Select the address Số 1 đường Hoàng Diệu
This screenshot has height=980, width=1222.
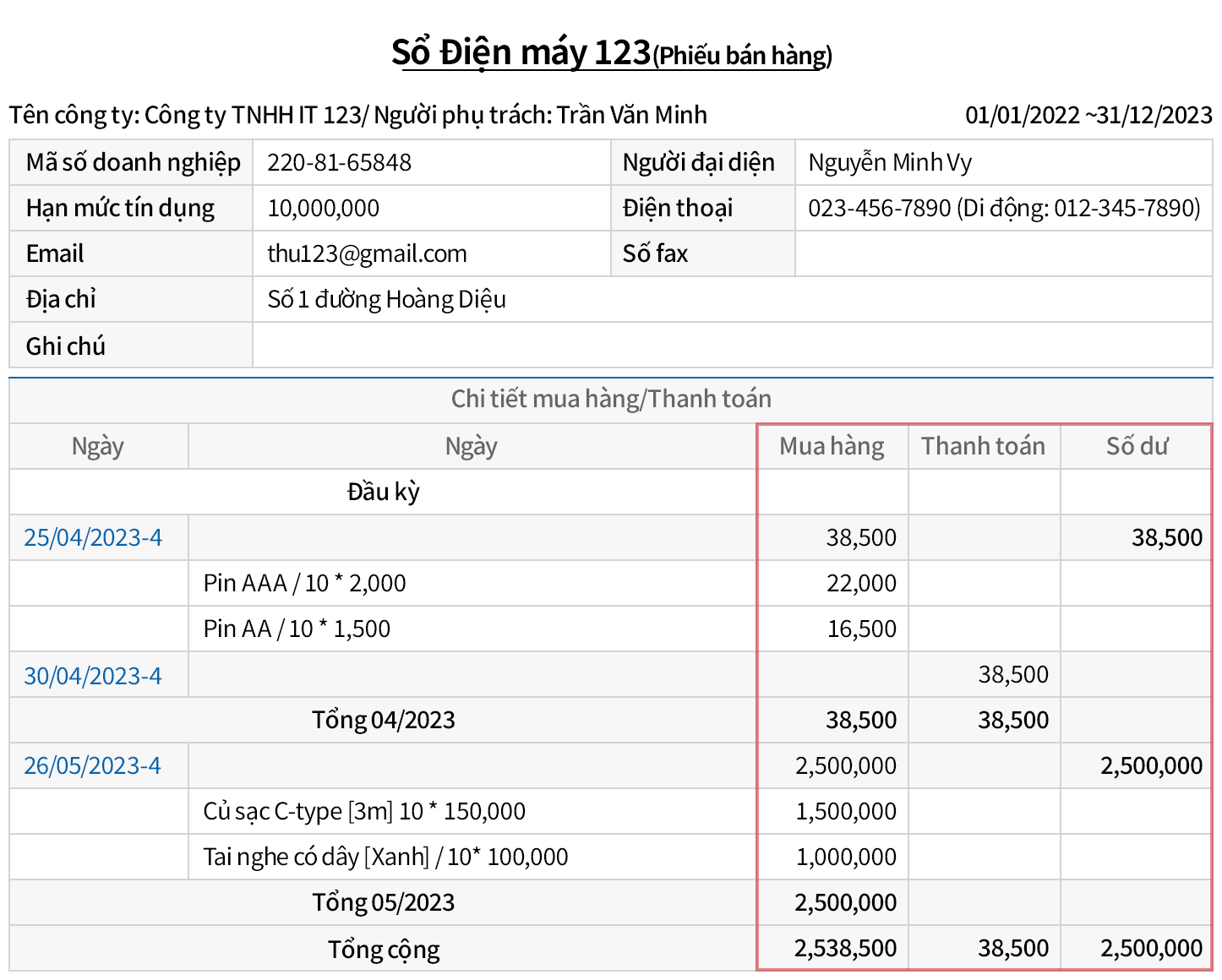[386, 300]
